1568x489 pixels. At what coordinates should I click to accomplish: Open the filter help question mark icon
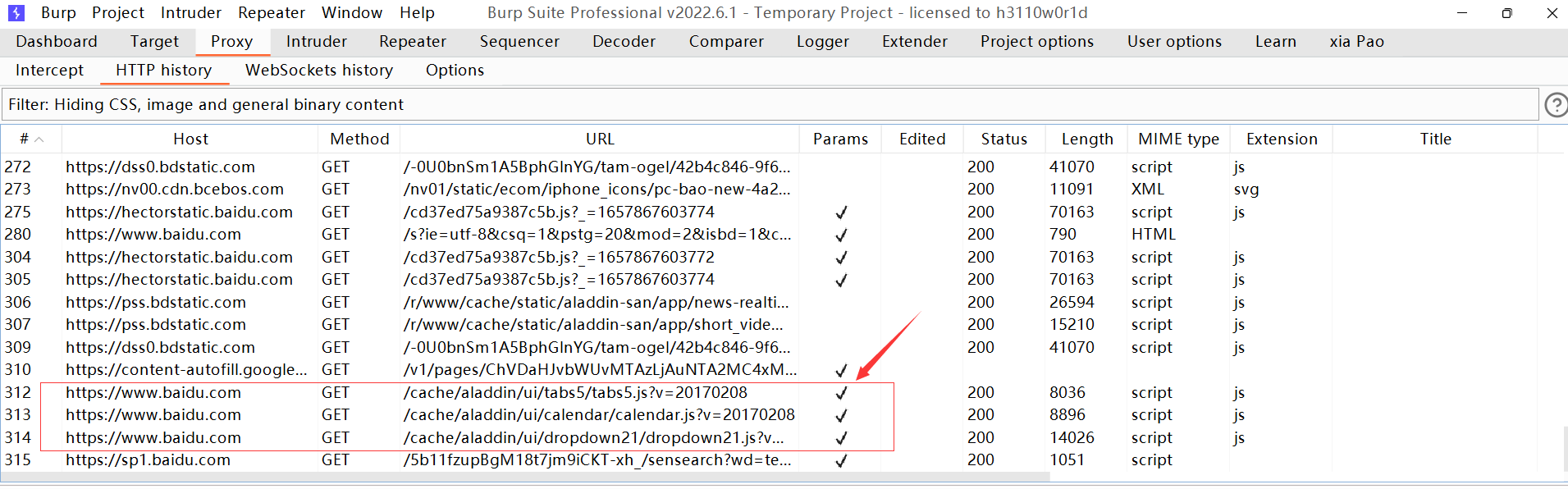[x=1555, y=105]
